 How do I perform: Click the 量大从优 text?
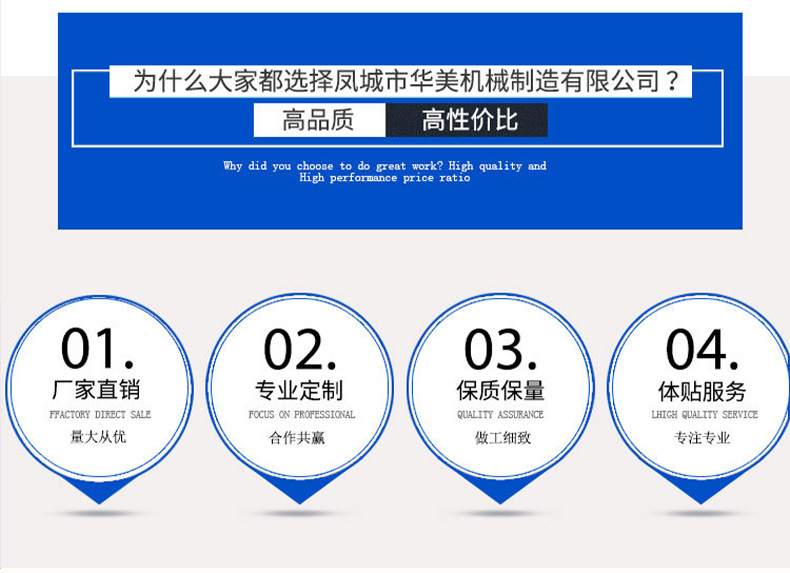coord(98,437)
